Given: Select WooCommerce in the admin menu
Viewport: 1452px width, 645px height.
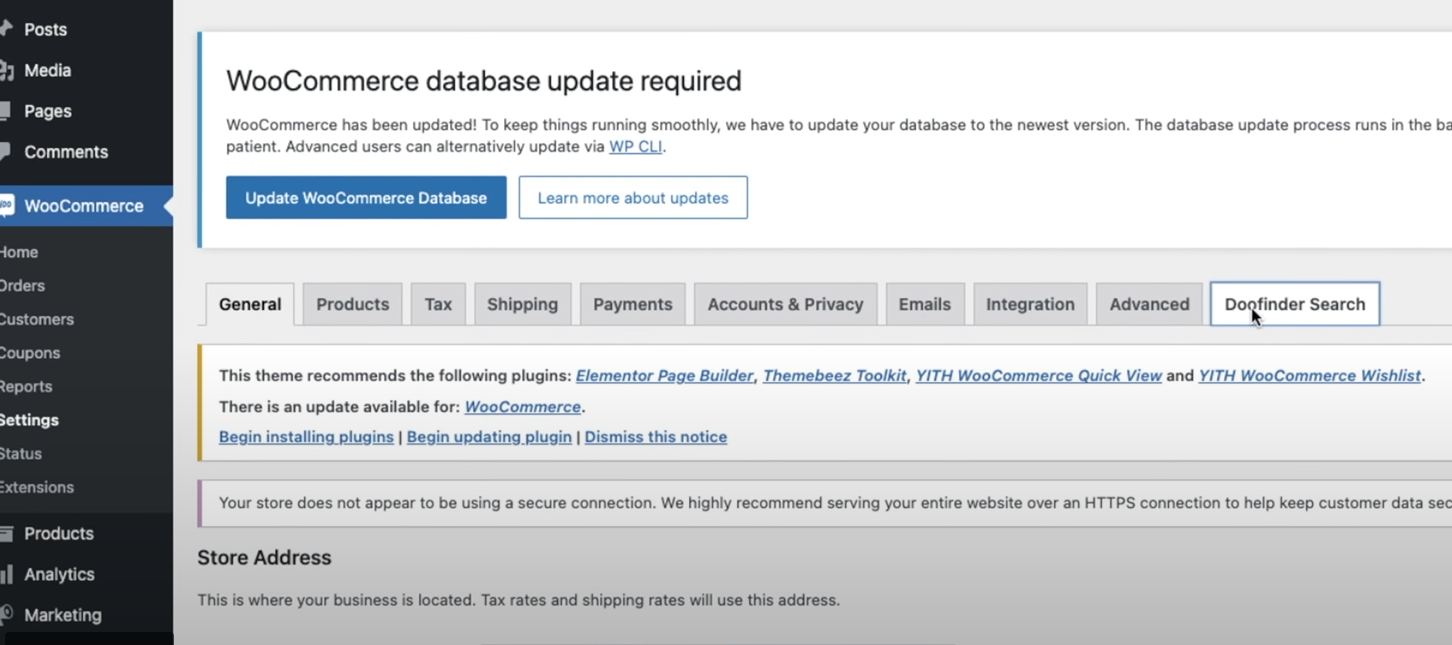Looking at the screenshot, I should pyautogui.click(x=86, y=206).
